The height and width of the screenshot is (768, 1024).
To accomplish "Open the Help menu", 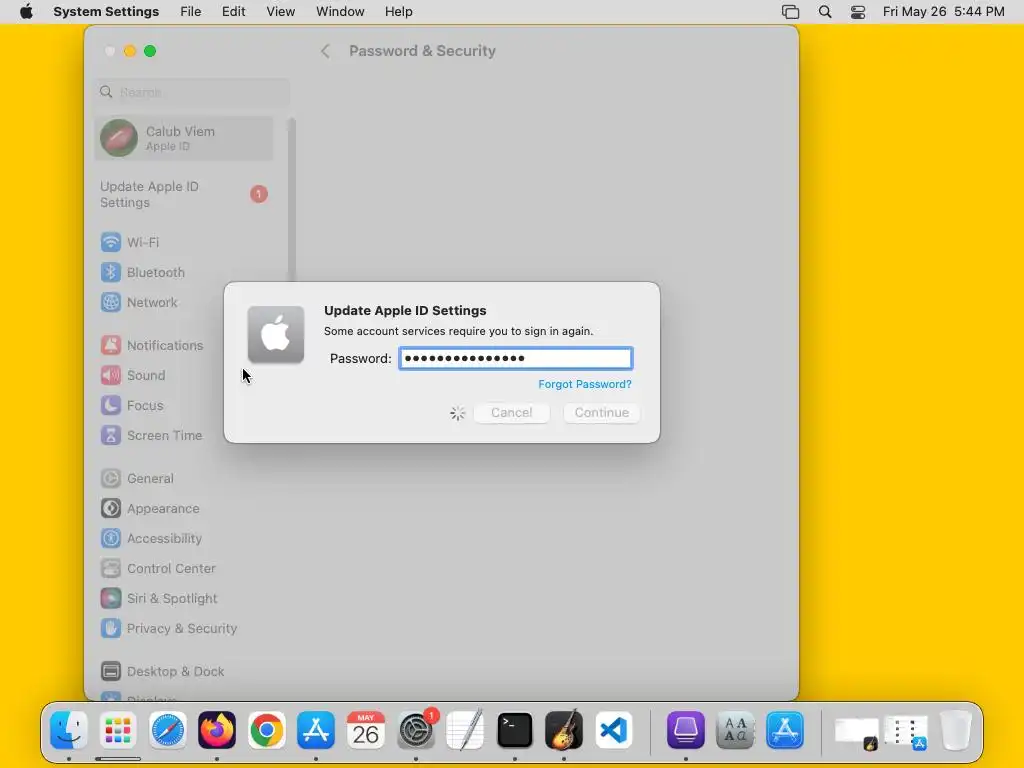I will 398,12.
